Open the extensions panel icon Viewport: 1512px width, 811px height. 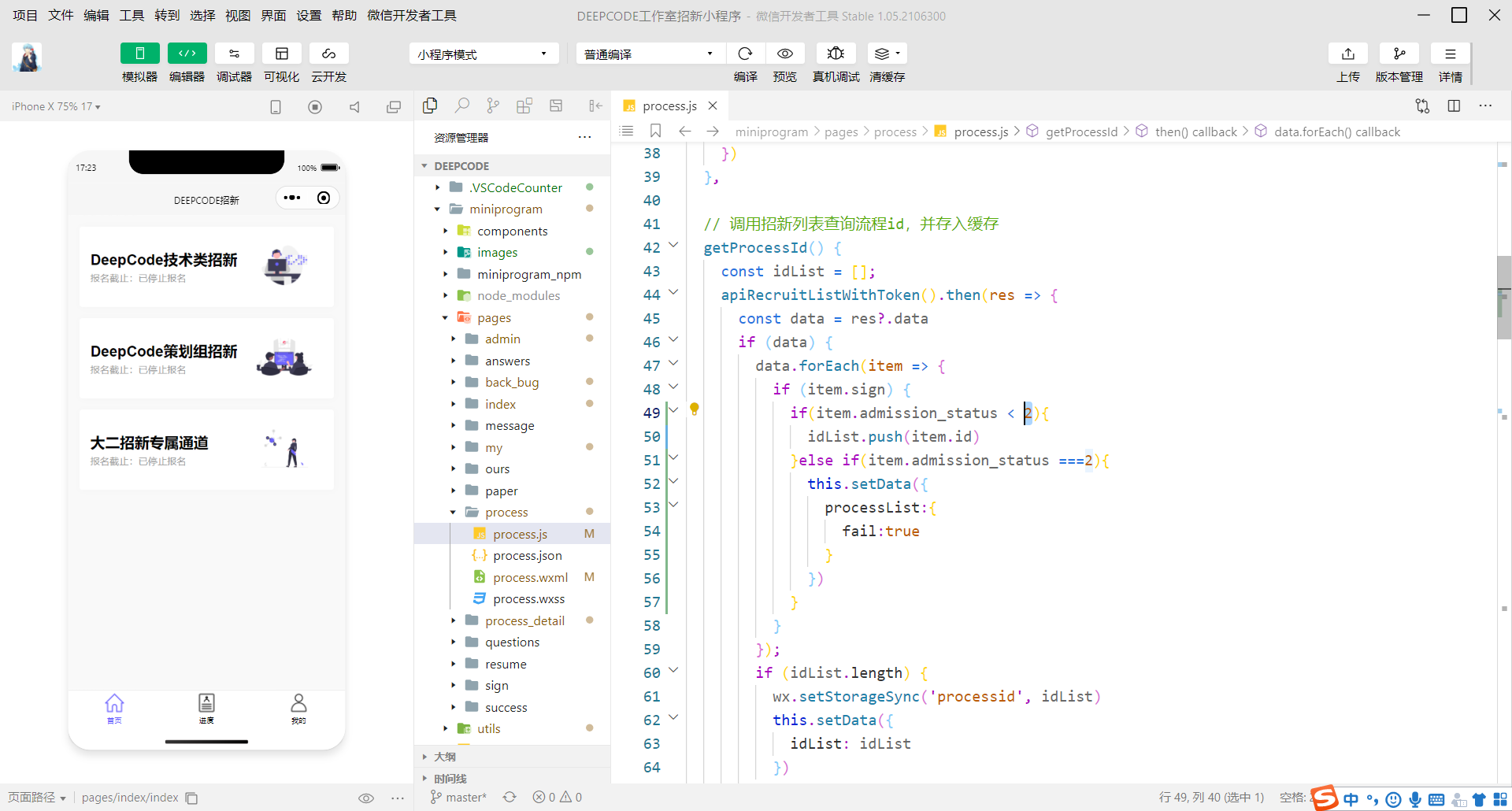[524, 106]
